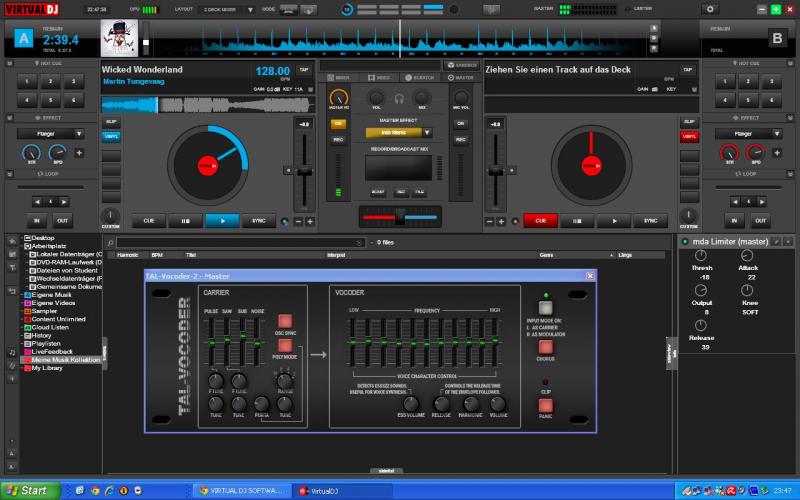Viewport: 800px width, 500px height.
Task: Click pitch bend minus on deck B
Action: (490, 221)
